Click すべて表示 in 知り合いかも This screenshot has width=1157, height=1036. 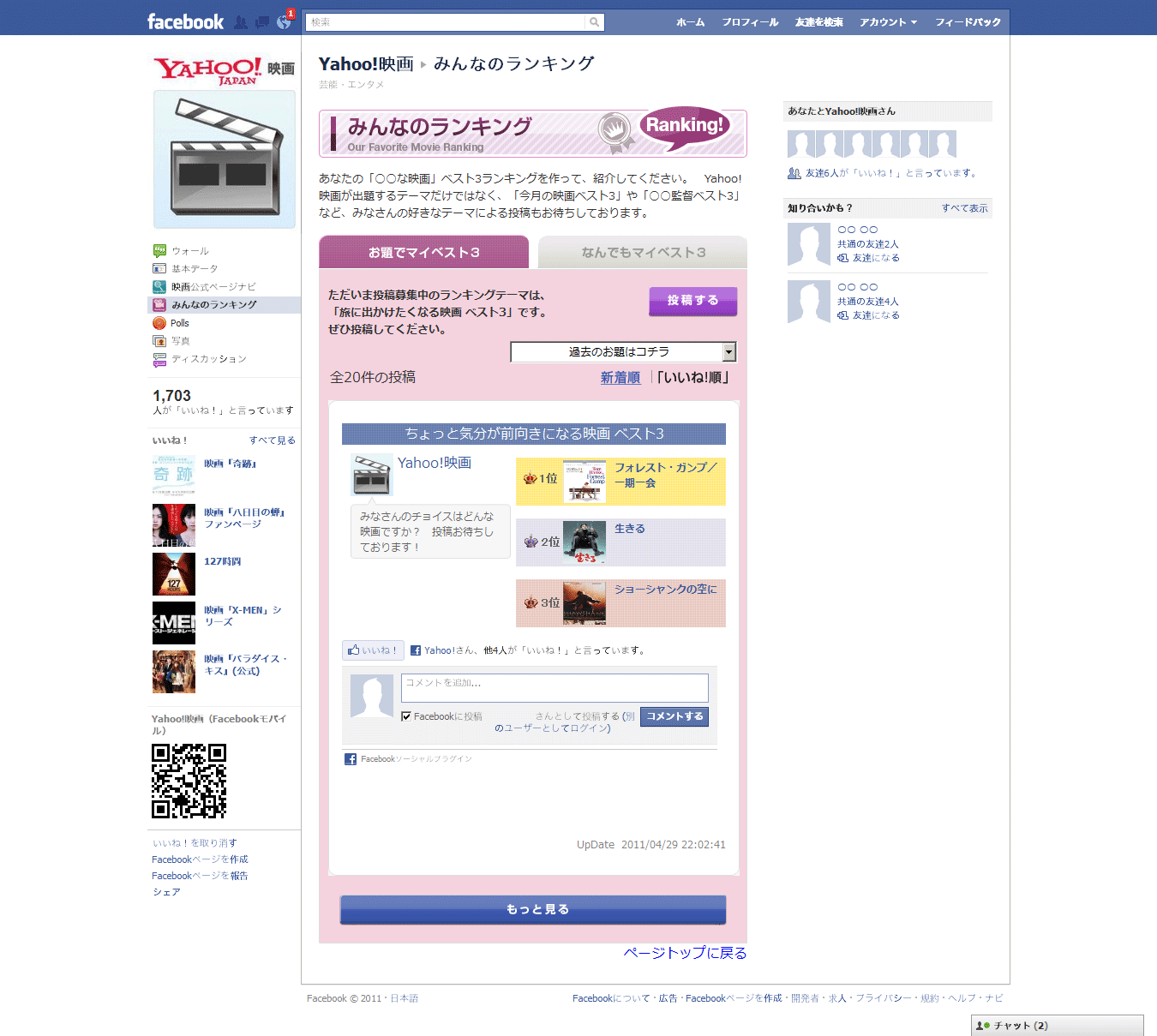965,208
